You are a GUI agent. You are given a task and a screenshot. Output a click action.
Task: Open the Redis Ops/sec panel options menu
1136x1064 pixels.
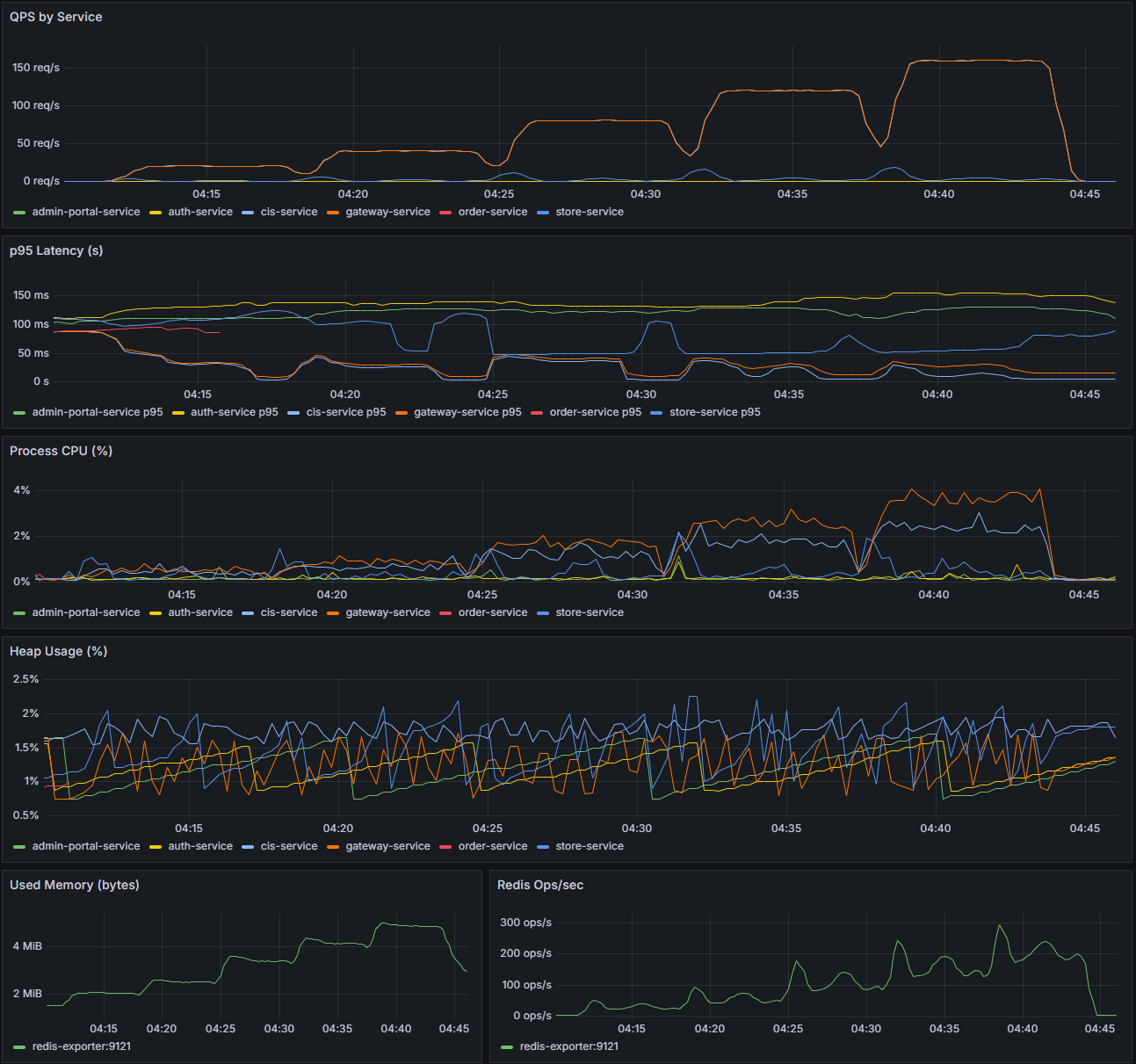click(x=541, y=885)
